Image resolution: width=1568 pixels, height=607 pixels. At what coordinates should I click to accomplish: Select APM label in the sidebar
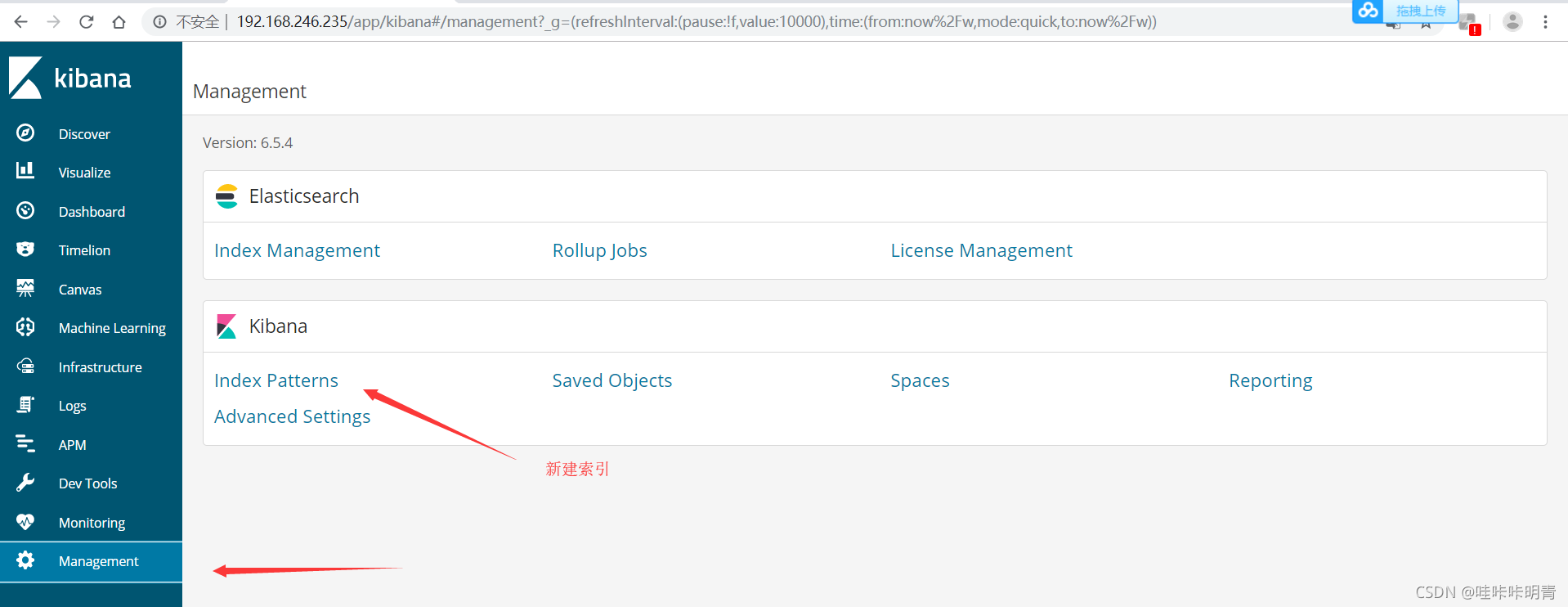pos(72,445)
